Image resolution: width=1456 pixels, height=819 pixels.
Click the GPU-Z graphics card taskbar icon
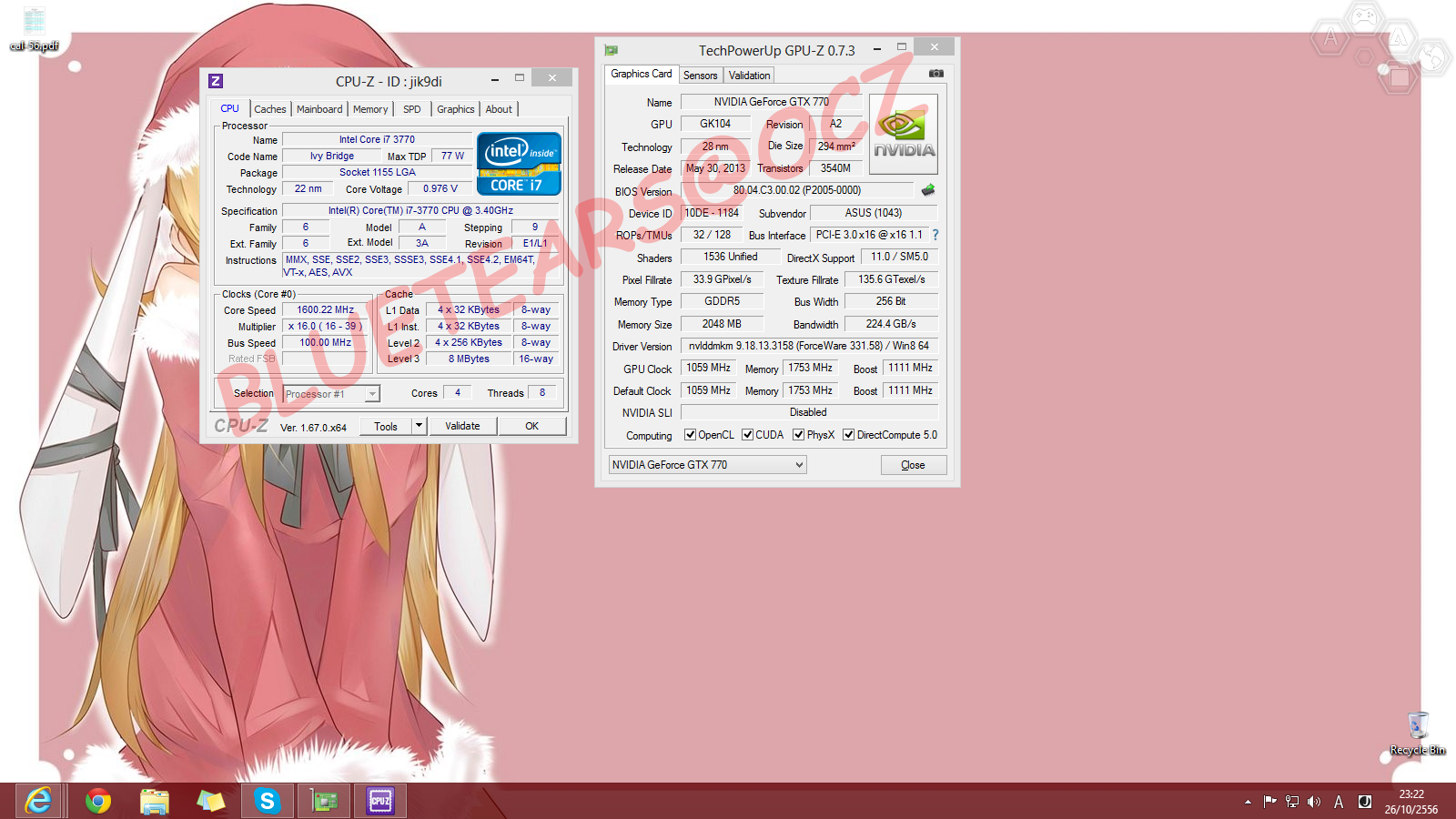click(324, 801)
